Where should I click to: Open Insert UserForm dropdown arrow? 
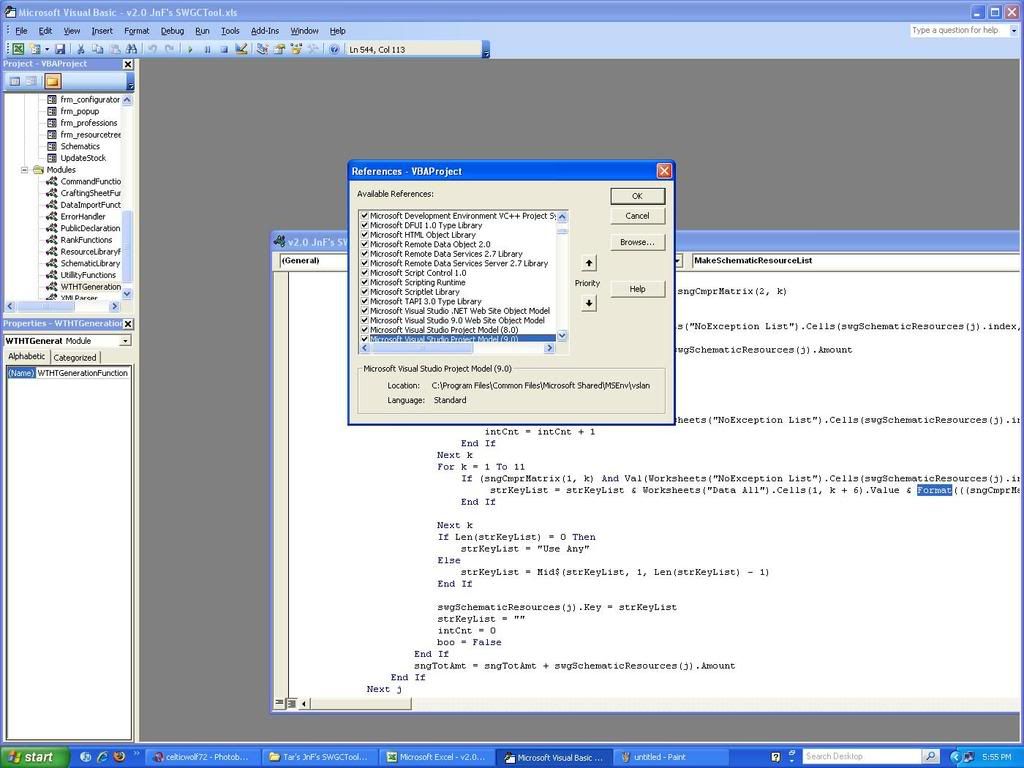tap(46, 49)
